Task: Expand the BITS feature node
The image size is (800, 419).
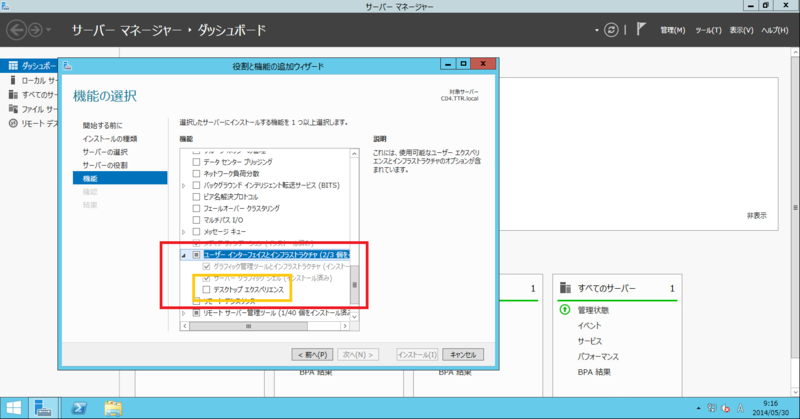Action: pyautogui.click(x=184, y=186)
